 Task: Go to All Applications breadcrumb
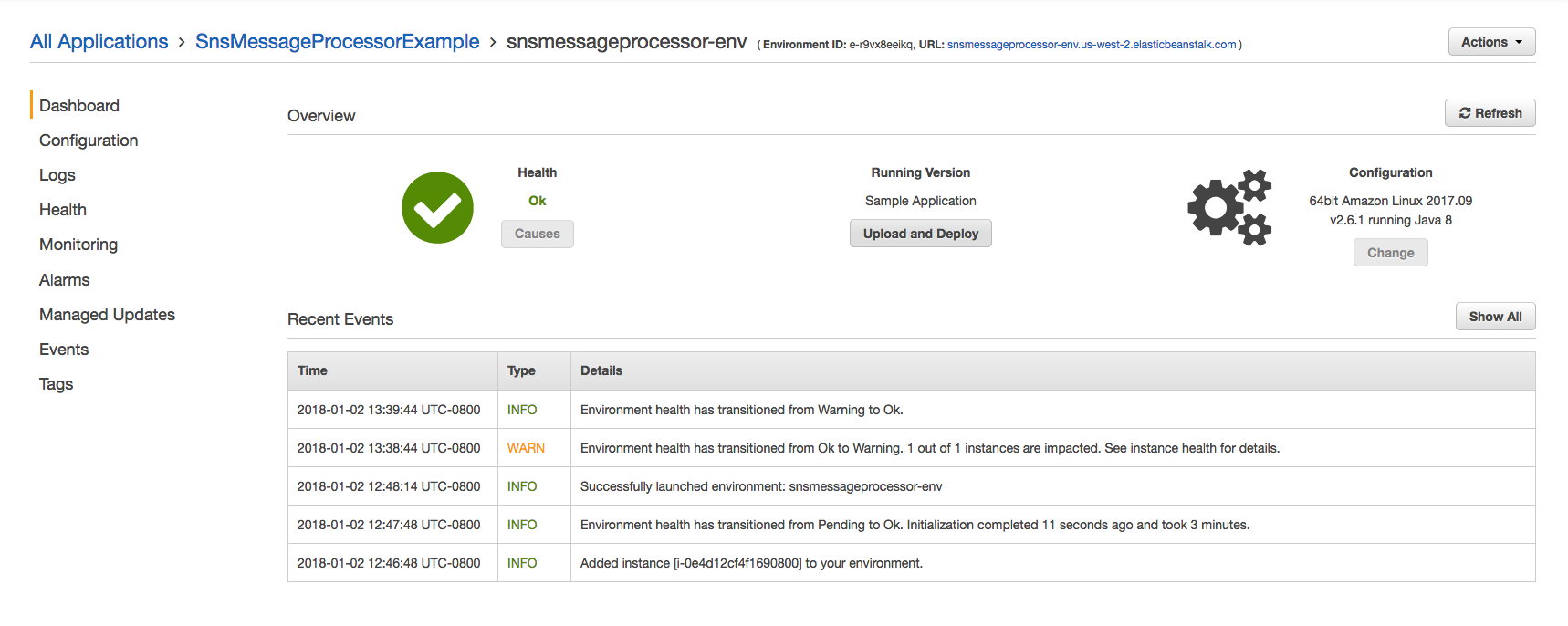tap(99, 42)
